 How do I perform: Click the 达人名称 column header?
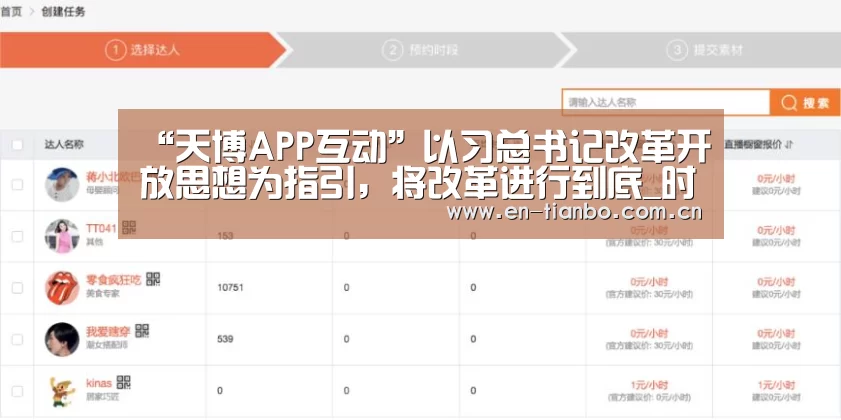pyautogui.click(x=64, y=144)
